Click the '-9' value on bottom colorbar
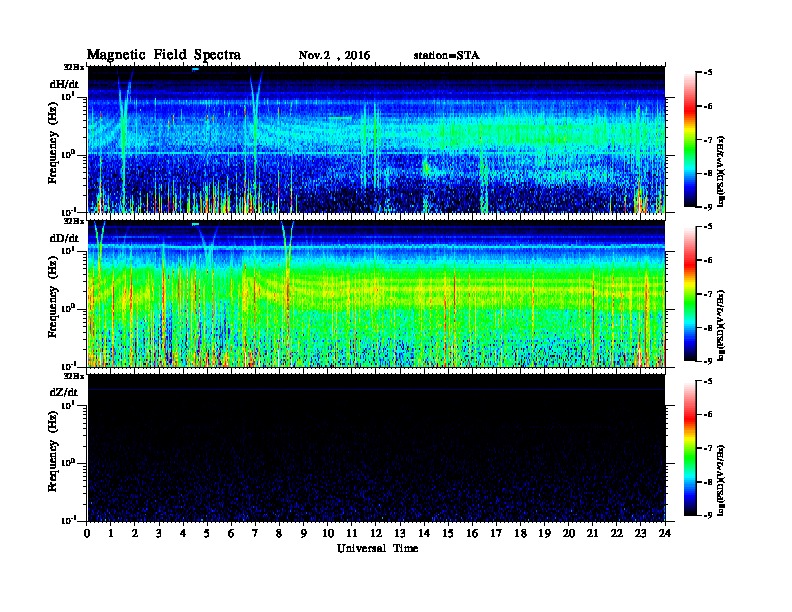The width and height of the screenshot is (792, 612). point(708,515)
